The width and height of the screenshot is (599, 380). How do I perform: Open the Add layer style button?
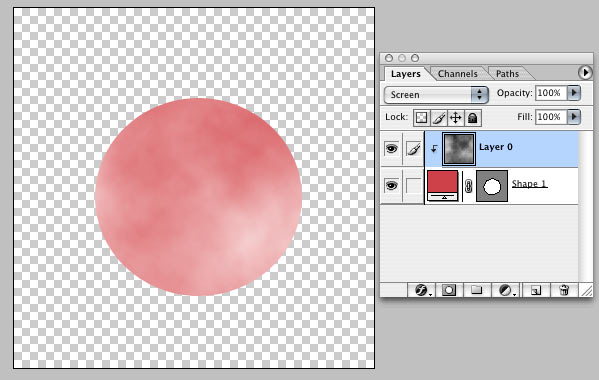[422, 291]
